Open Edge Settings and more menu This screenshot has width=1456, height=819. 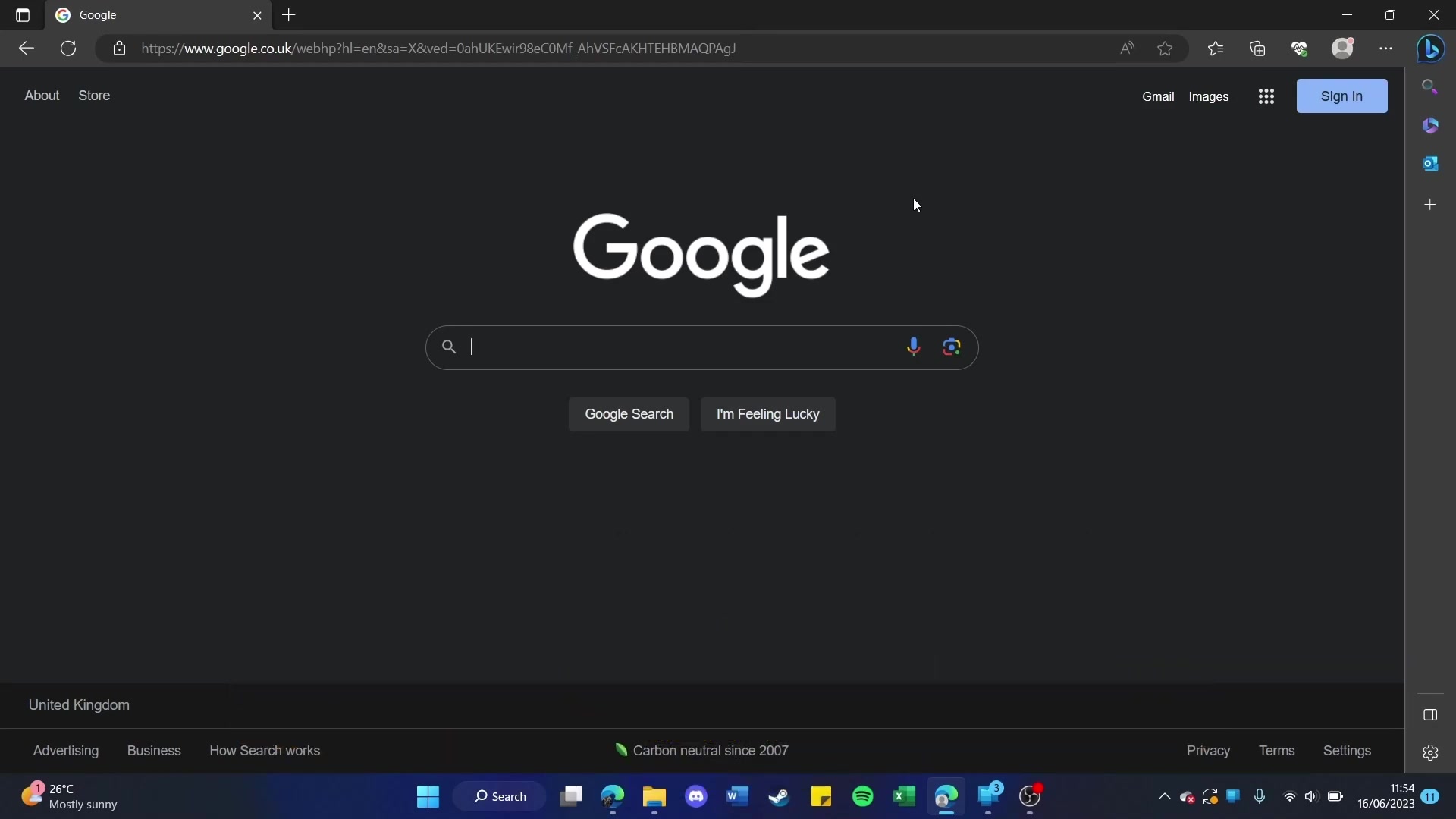point(1386,49)
